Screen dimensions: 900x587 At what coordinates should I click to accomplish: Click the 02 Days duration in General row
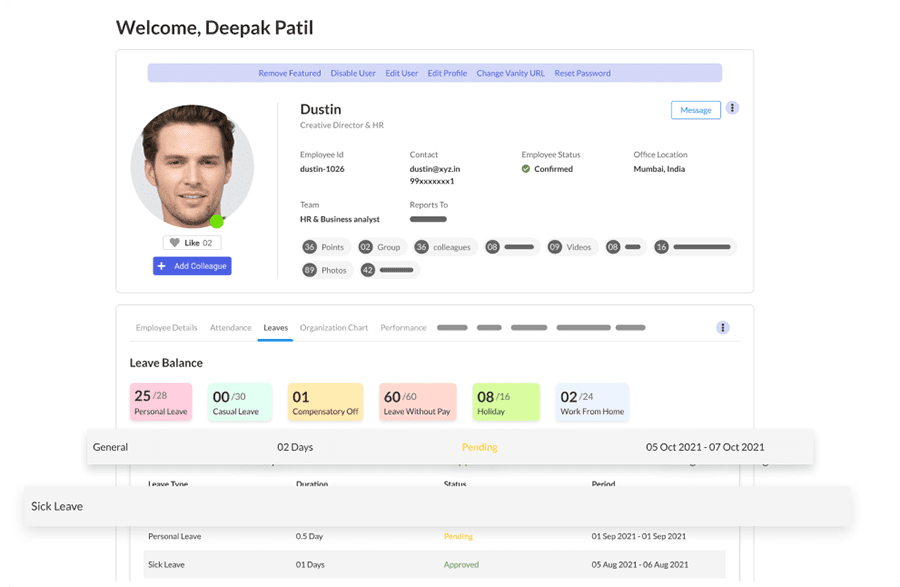click(295, 447)
